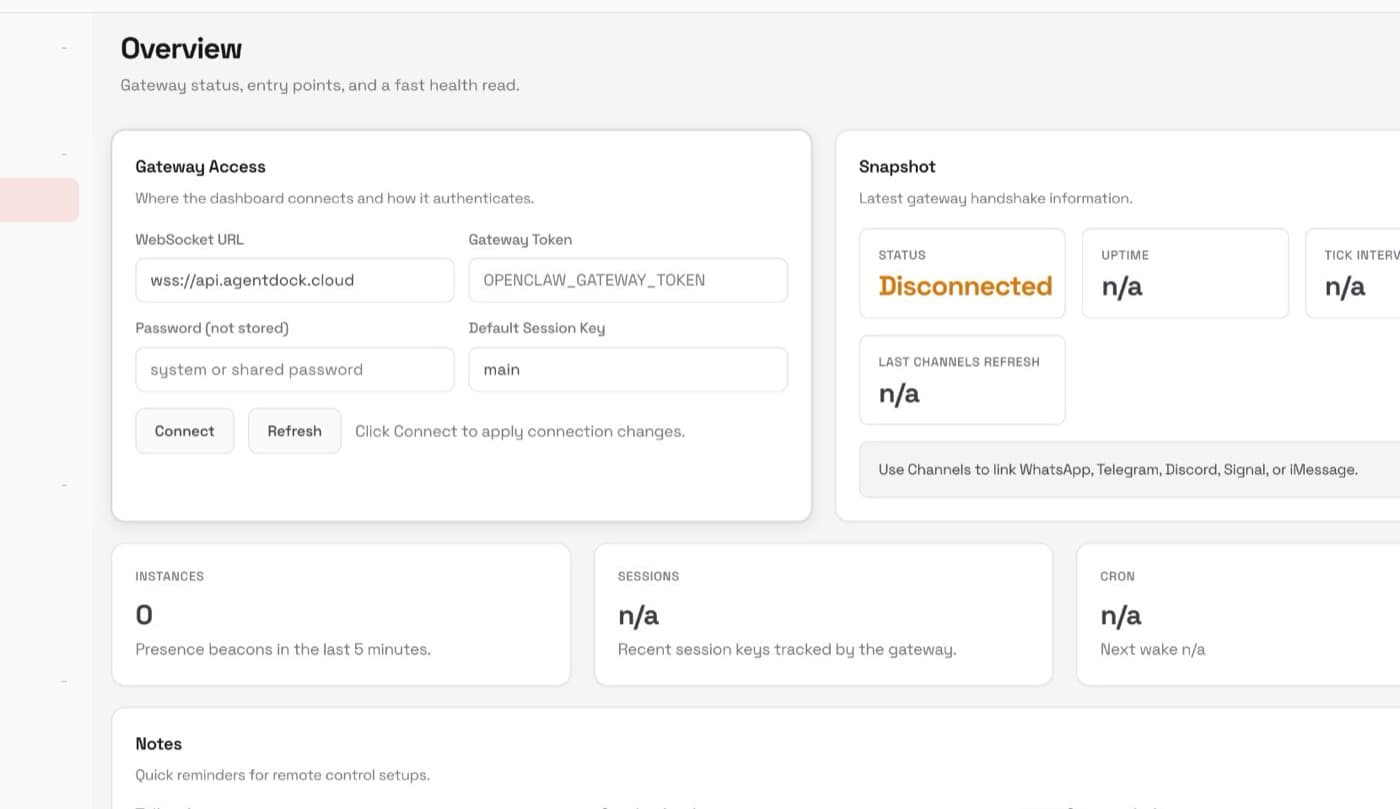Select the highlighted active sidebar item
The image size is (1400, 809).
(40, 199)
